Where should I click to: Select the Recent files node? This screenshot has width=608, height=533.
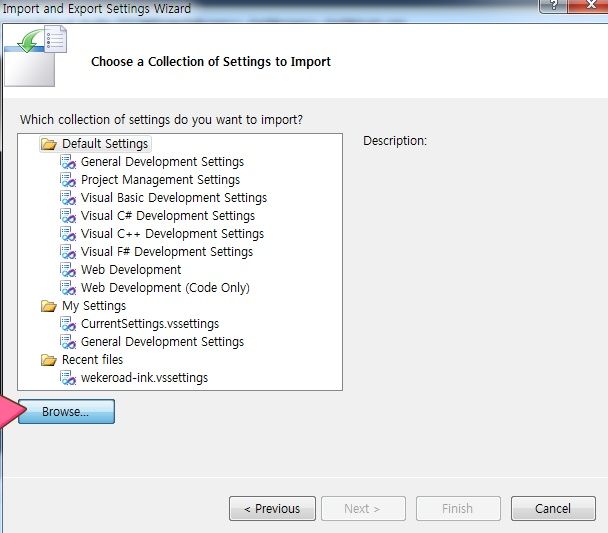[x=93, y=360]
